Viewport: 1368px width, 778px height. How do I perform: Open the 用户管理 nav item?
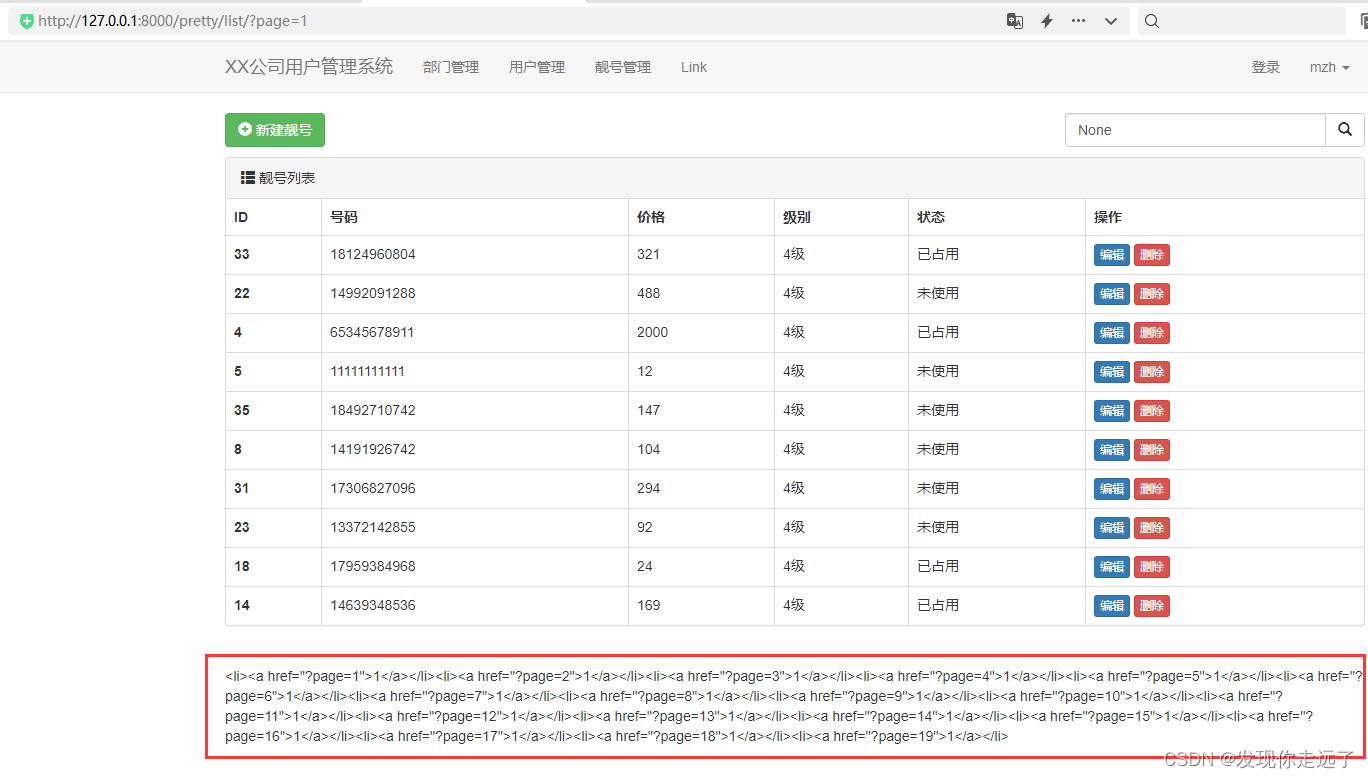[x=537, y=67]
